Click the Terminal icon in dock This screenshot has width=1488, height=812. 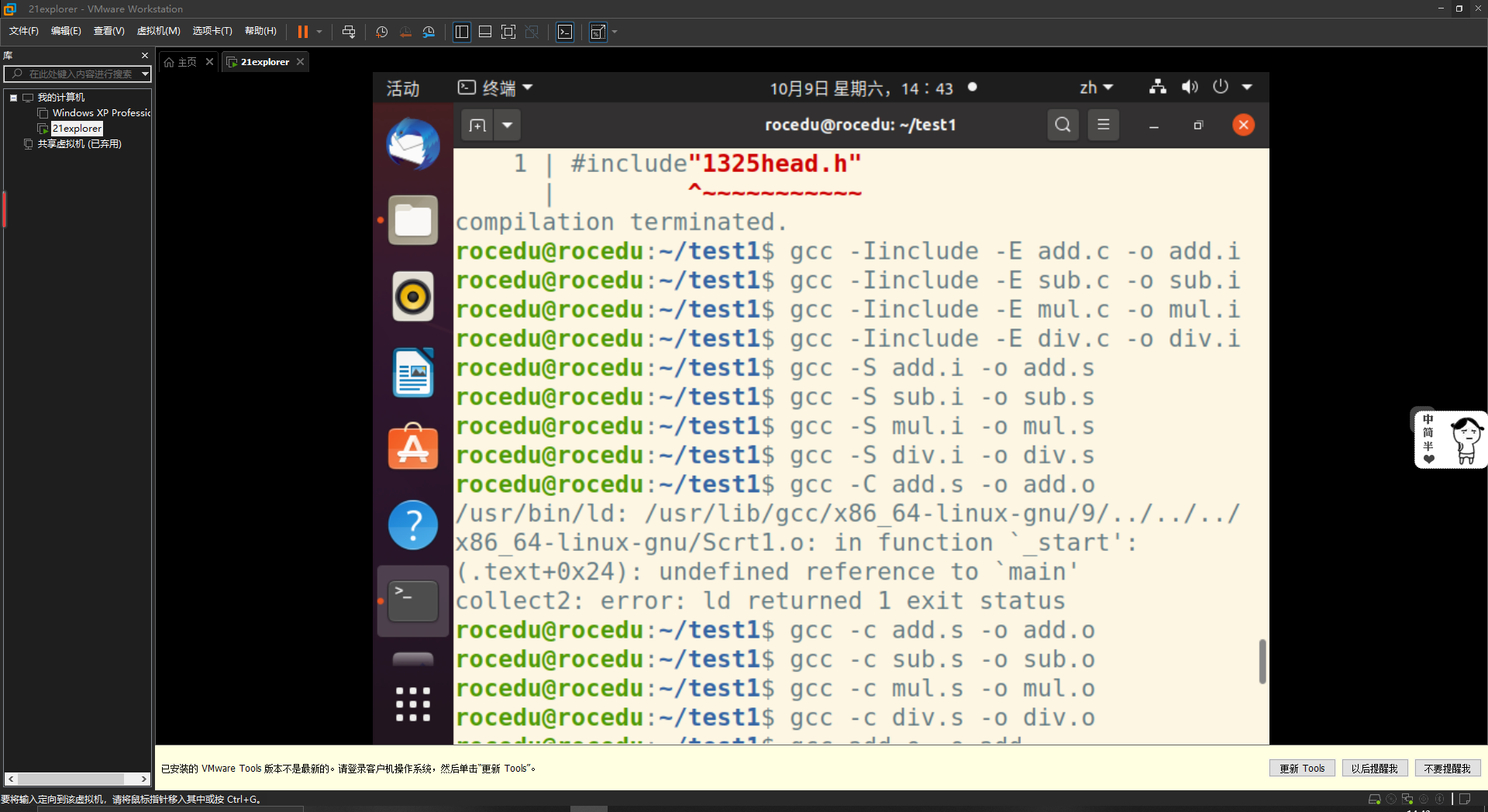pos(413,601)
